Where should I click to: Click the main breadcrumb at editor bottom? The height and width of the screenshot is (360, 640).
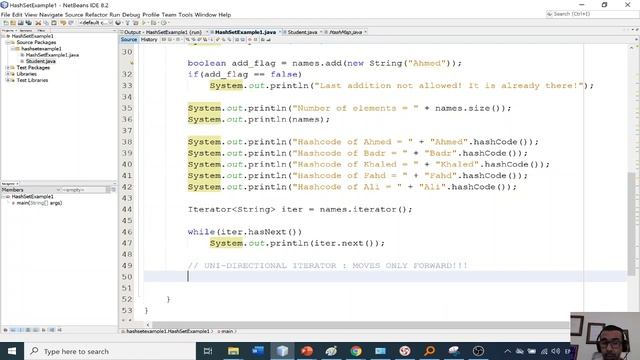coord(227,331)
